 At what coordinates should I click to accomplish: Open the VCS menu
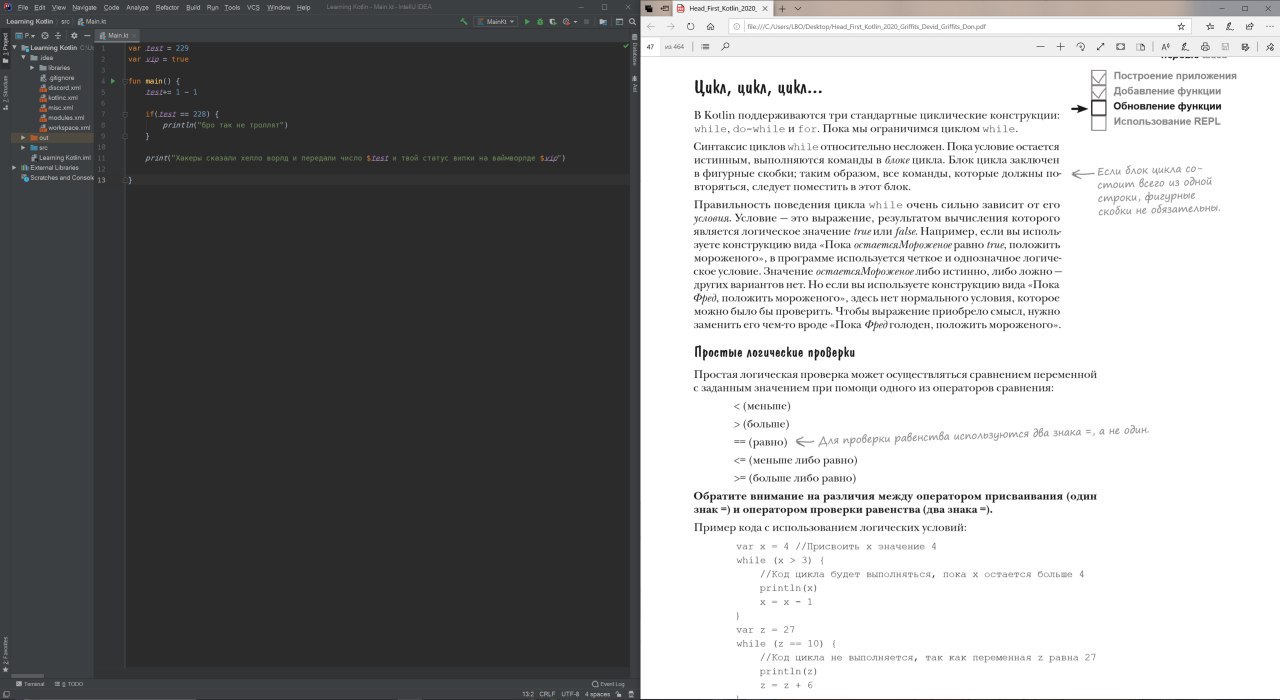pos(253,7)
